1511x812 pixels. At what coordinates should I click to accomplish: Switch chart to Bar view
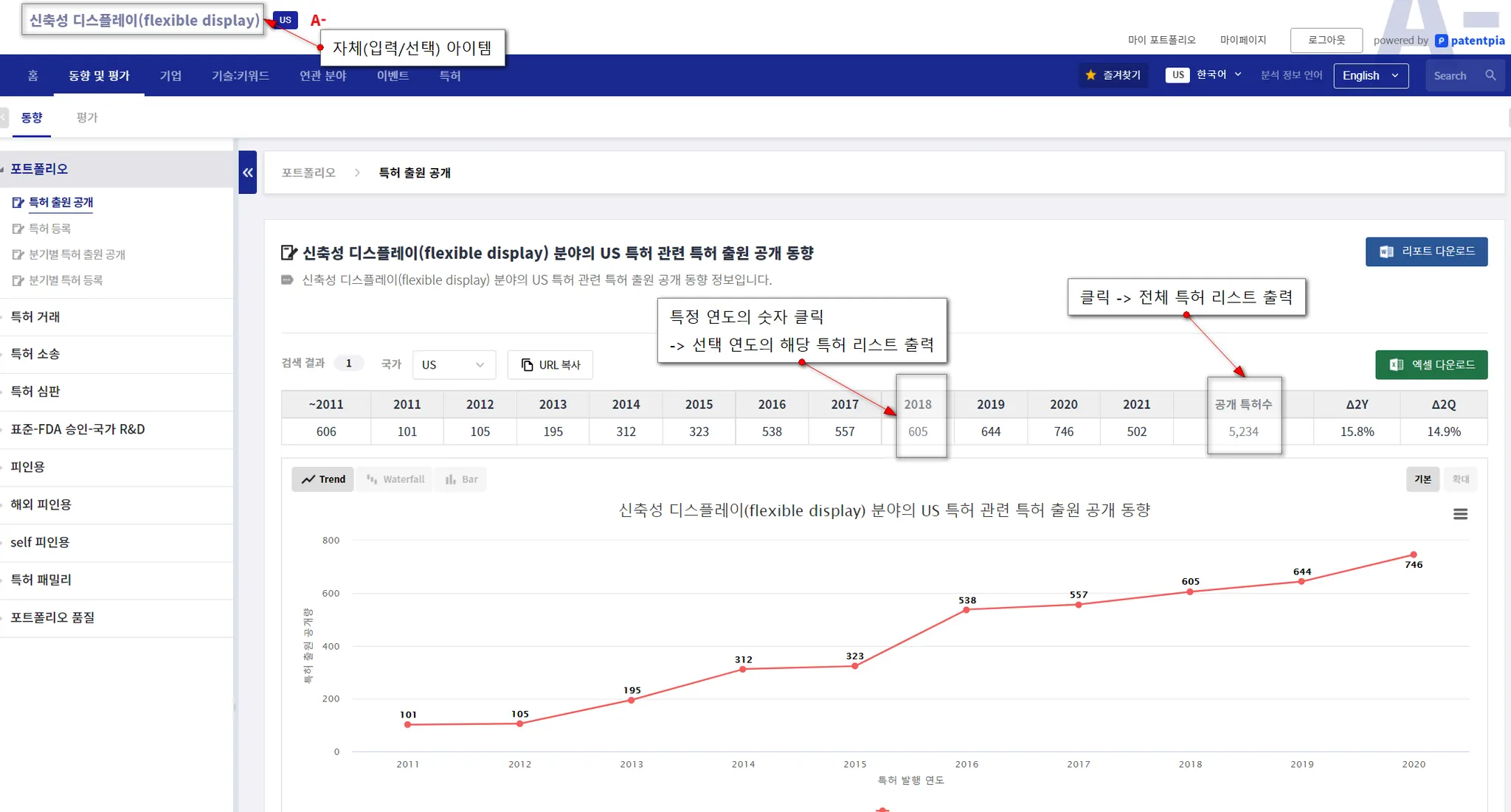(461, 479)
